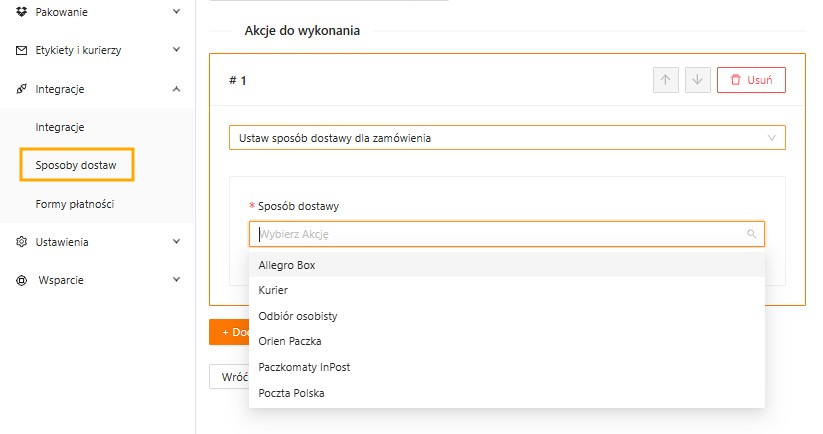Expand the Ustawienia menu chevron
This screenshot has height=434, width=823.
[176, 242]
